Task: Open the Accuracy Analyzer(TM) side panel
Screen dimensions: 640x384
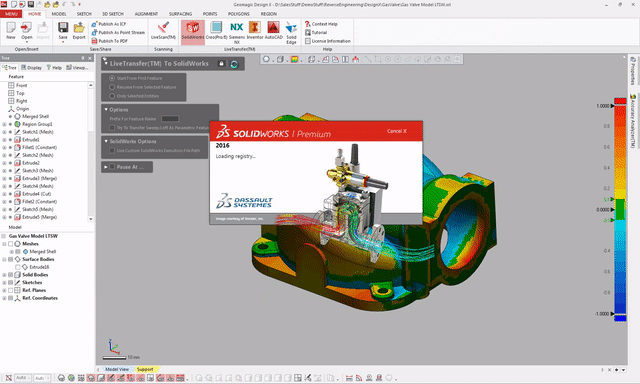Action: [633, 121]
